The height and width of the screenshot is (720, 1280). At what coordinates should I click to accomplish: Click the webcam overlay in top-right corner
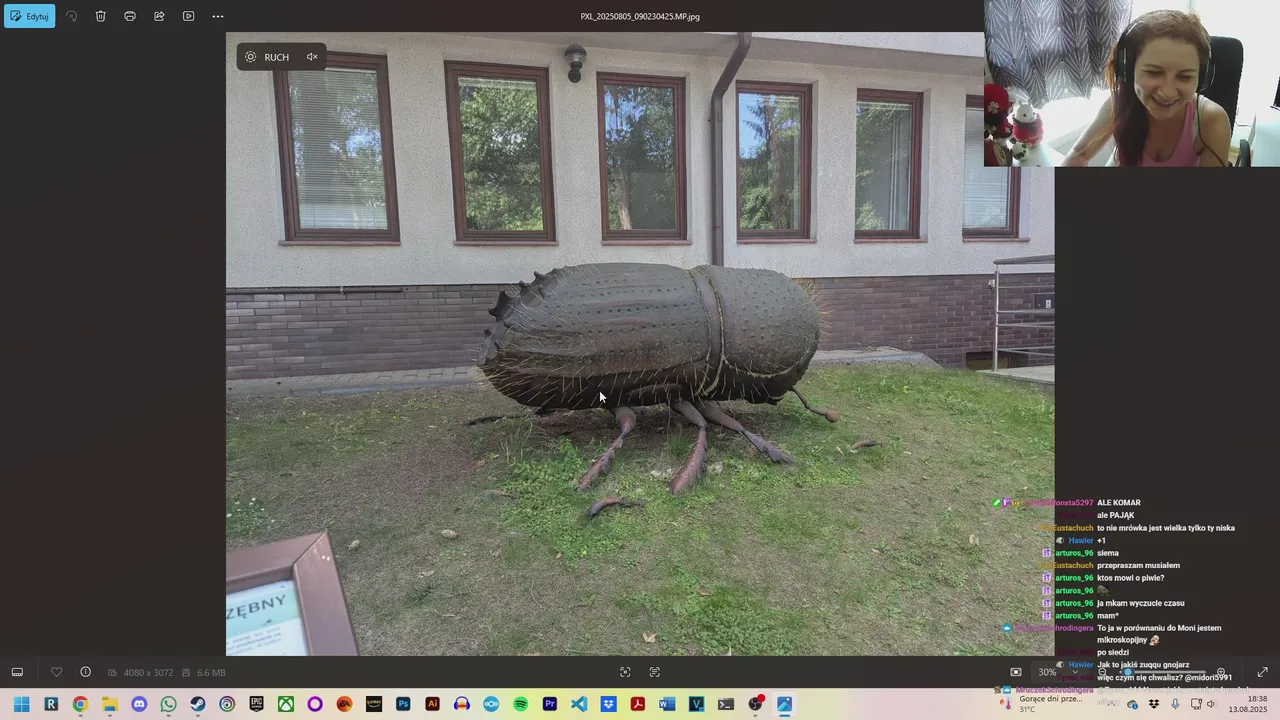(1132, 83)
